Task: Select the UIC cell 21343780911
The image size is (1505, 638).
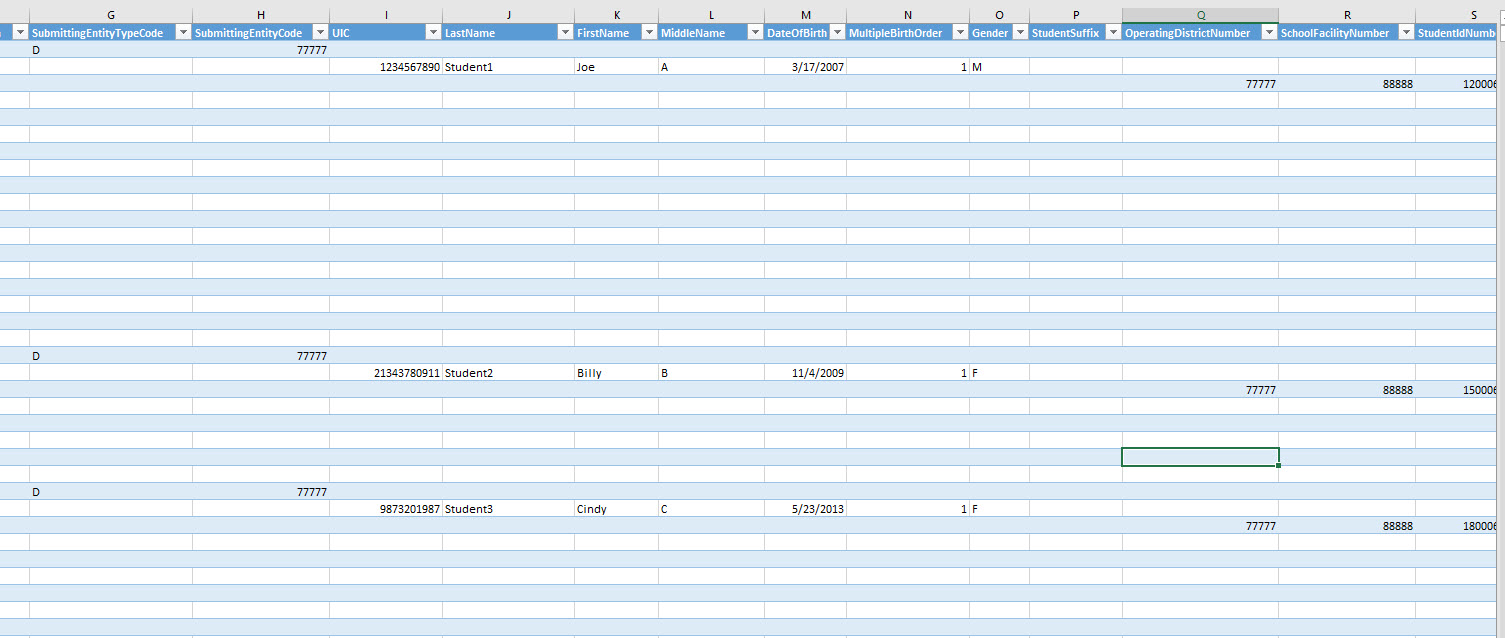Action: pyautogui.click(x=386, y=373)
